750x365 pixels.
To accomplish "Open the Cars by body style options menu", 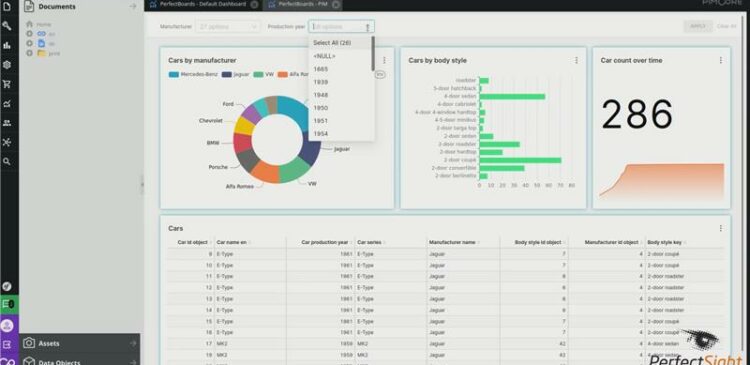I will [576, 60].
